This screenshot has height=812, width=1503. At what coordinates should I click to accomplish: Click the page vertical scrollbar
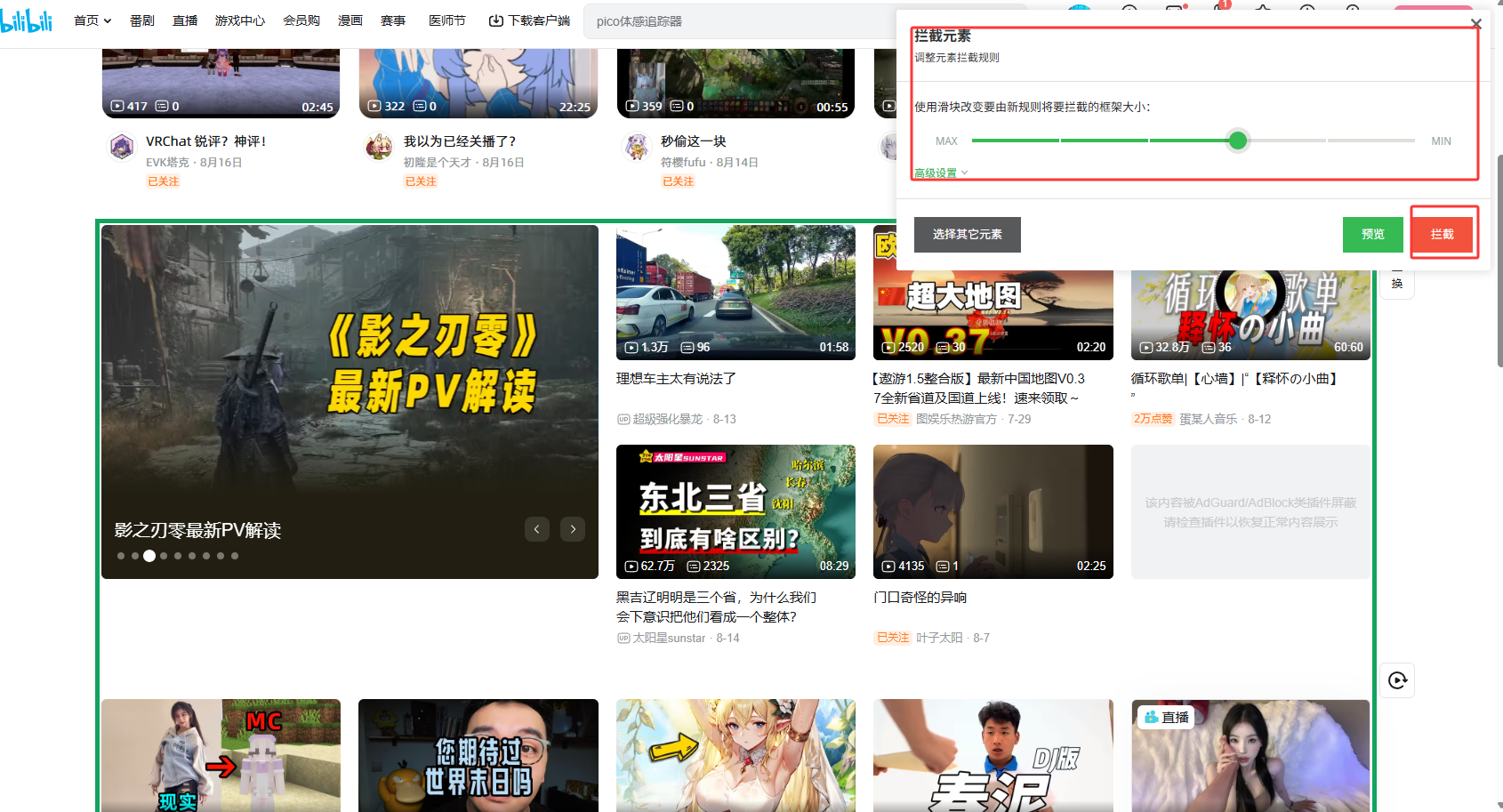(x=1499, y=261)
